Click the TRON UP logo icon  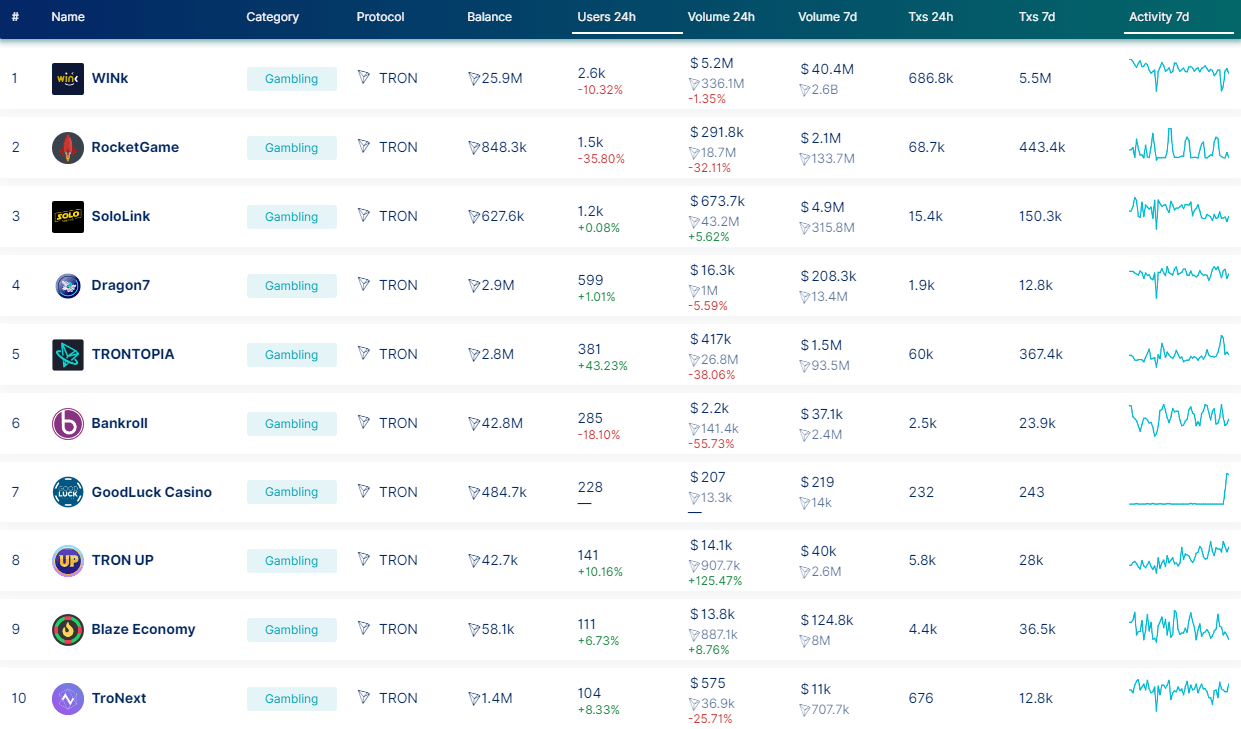tap(68, 561)
